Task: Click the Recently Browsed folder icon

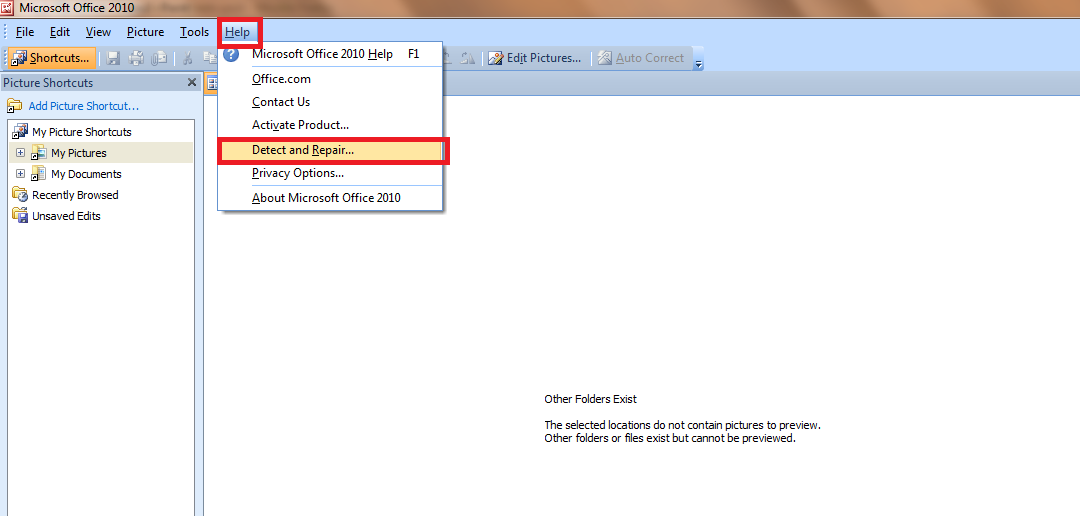Action: click(x=20, y=195)
